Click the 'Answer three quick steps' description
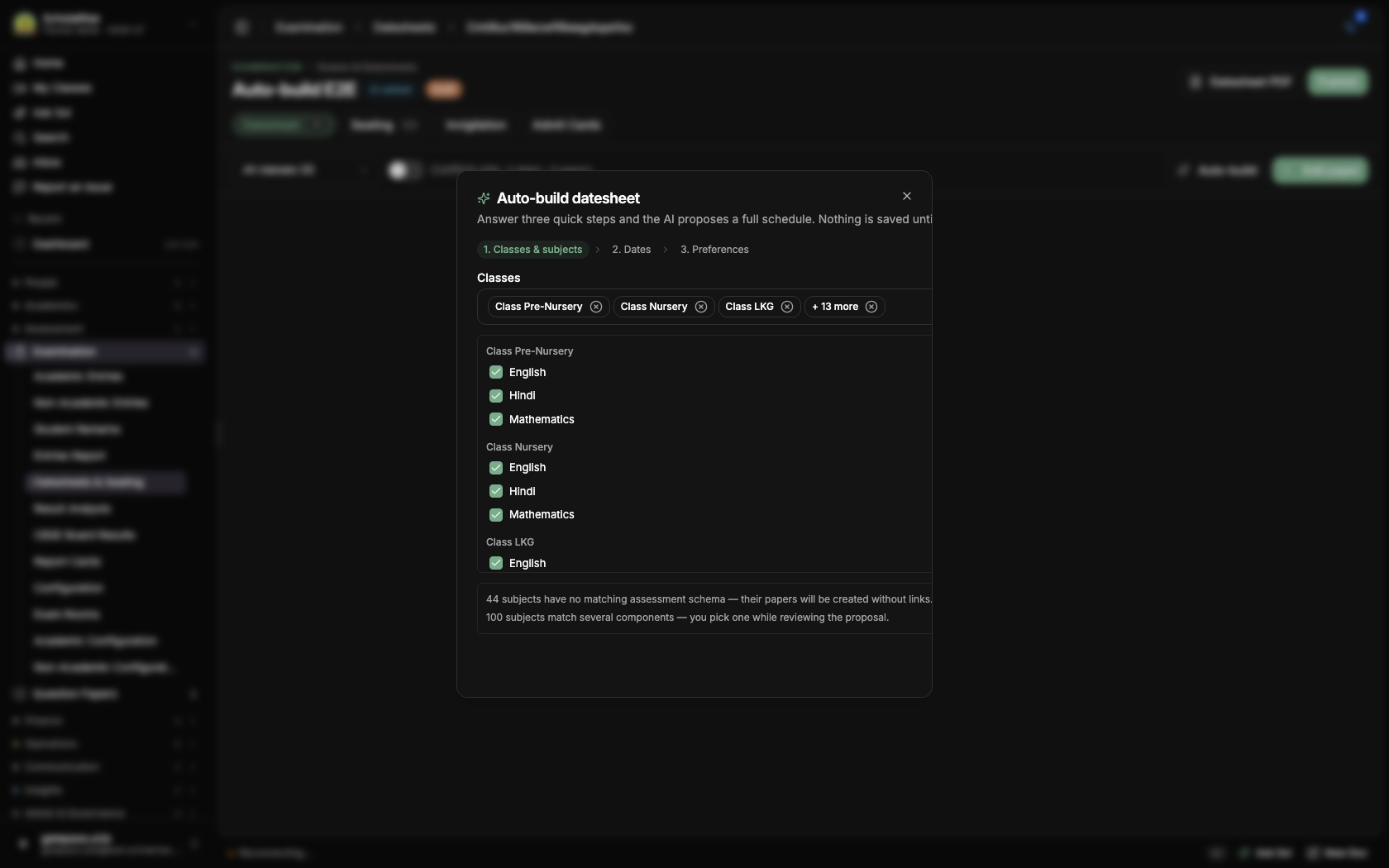Screen dimensions: 1389x868 click(704, 219)
